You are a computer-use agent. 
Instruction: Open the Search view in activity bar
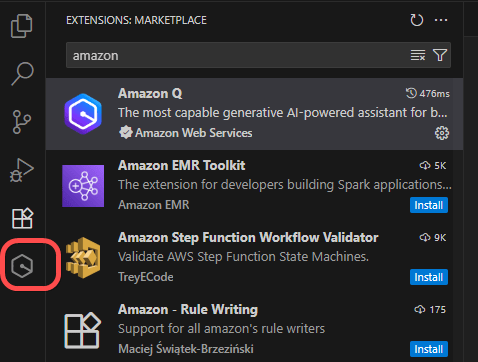click(x=22, y=74)
